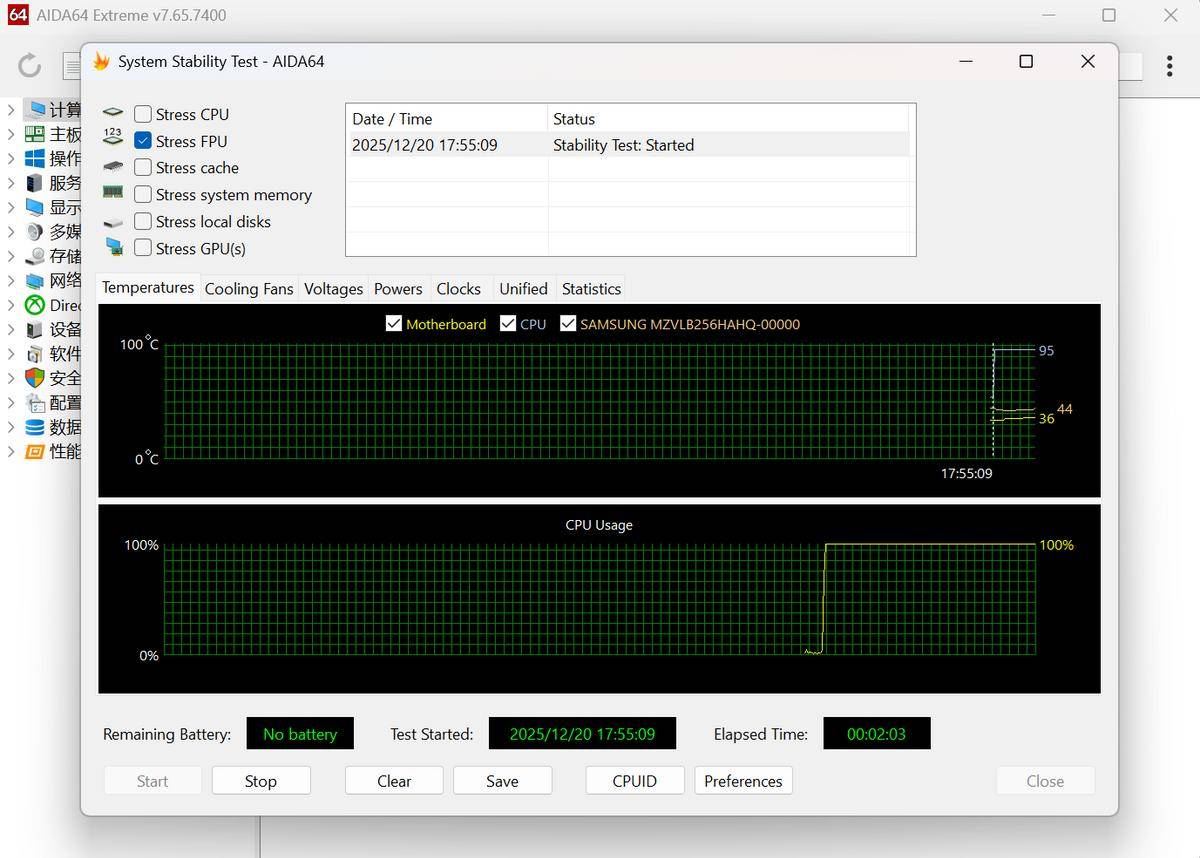Select the green Xbox DirectX icon
1200x858 pixels.
[x=35, y=305]
